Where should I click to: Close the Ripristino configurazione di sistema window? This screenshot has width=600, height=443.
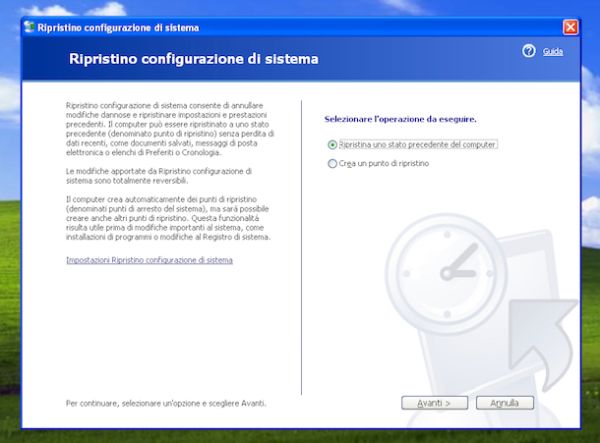(570, 27)
